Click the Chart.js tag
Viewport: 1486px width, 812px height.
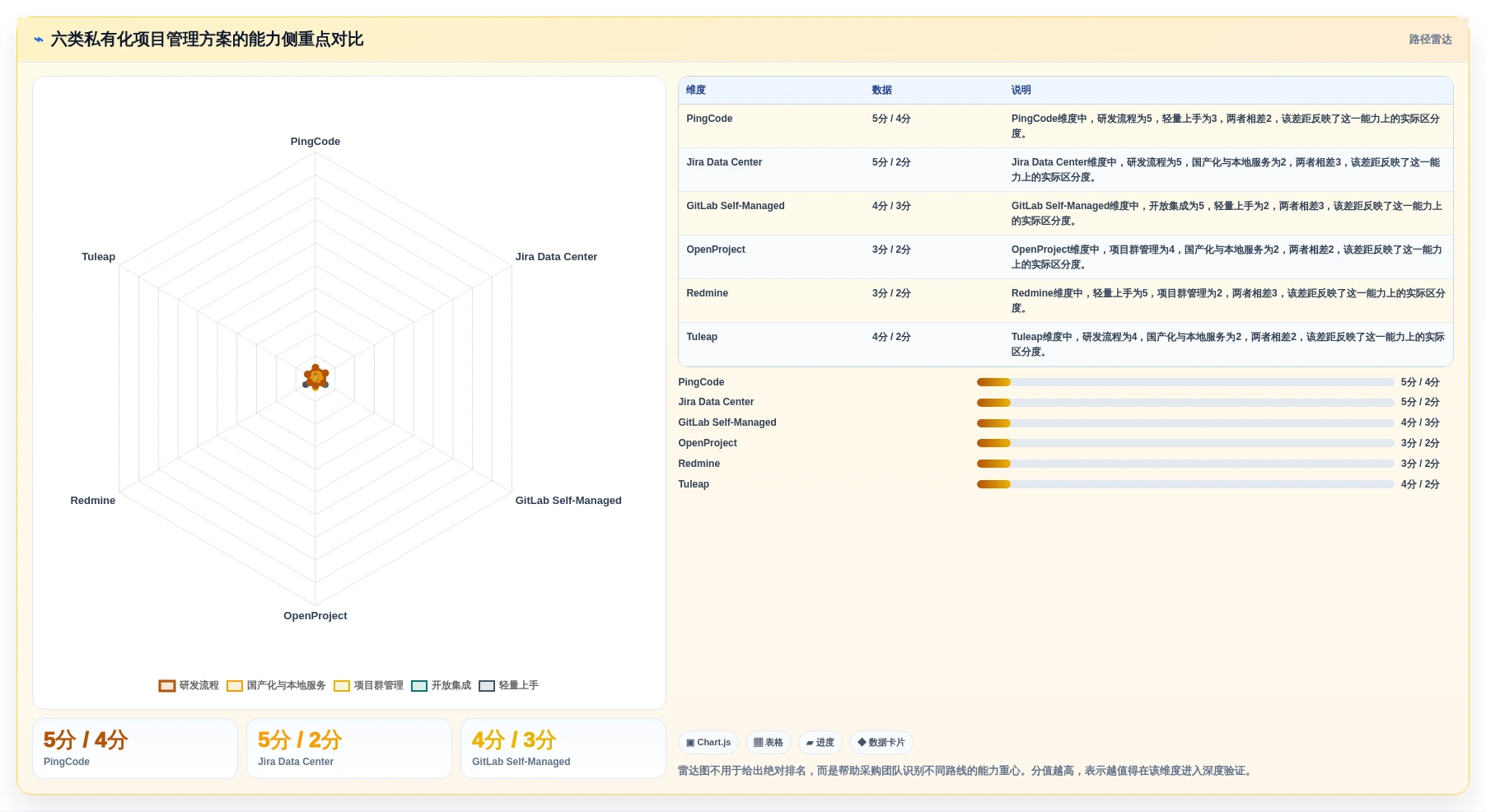[x=708, y=743]
